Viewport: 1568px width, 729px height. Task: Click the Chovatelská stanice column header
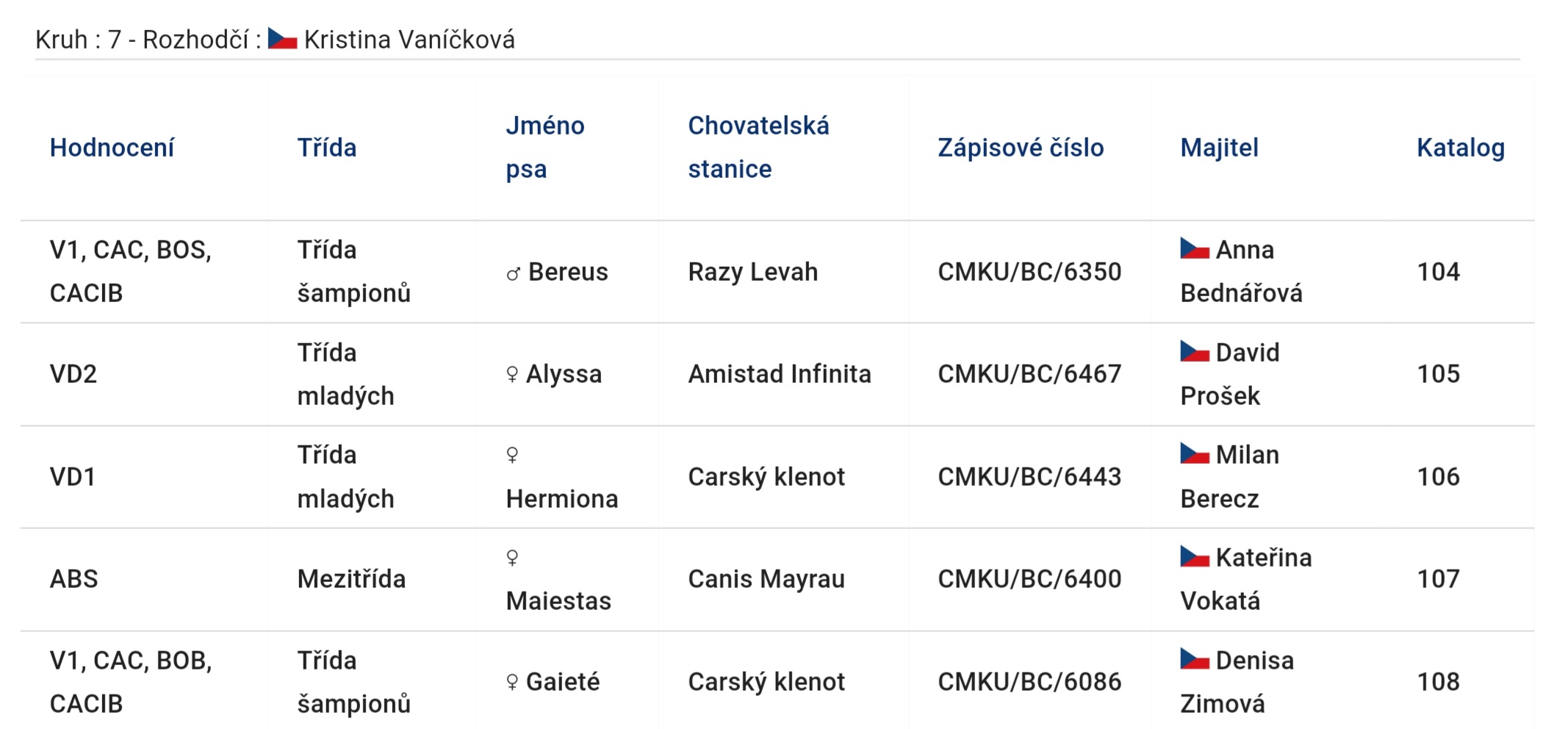click(x=758, y=147)
